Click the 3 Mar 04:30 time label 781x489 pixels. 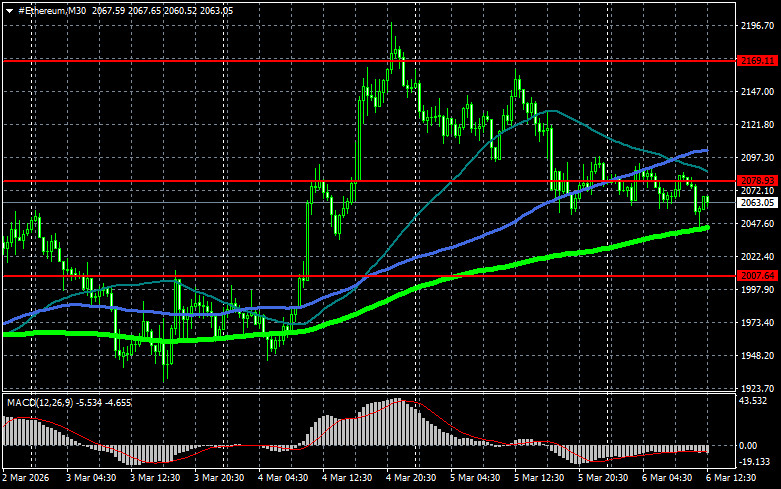point(91,478)
